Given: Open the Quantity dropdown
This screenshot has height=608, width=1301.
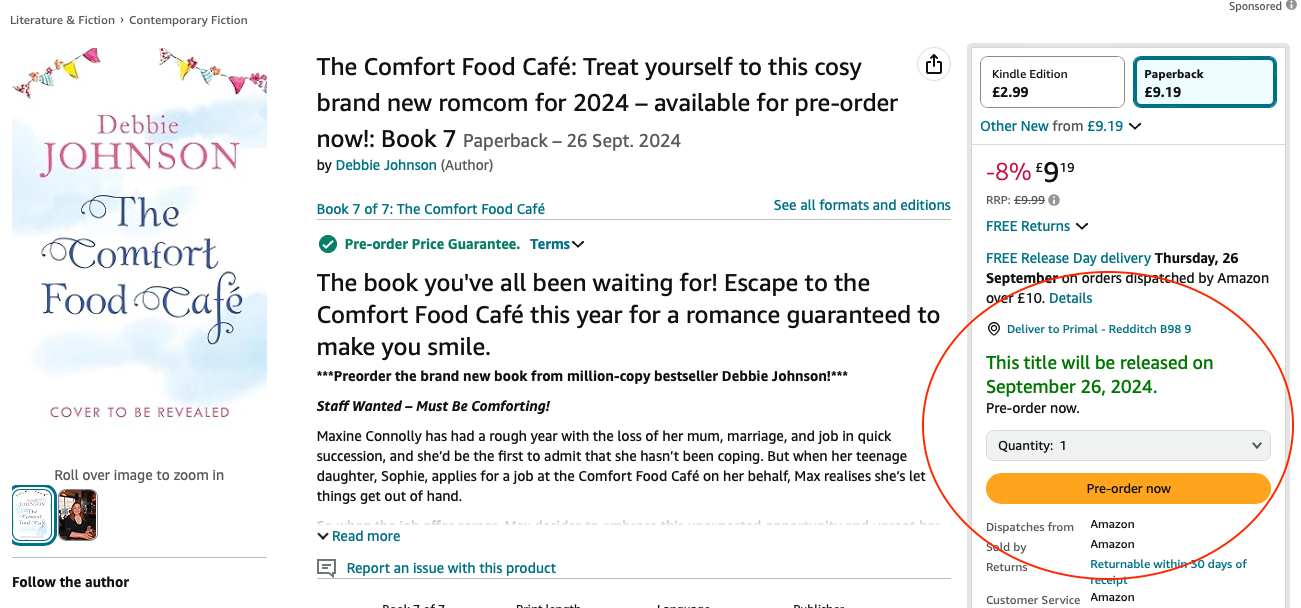Looking at the screenshot, I should [1128, 446].
